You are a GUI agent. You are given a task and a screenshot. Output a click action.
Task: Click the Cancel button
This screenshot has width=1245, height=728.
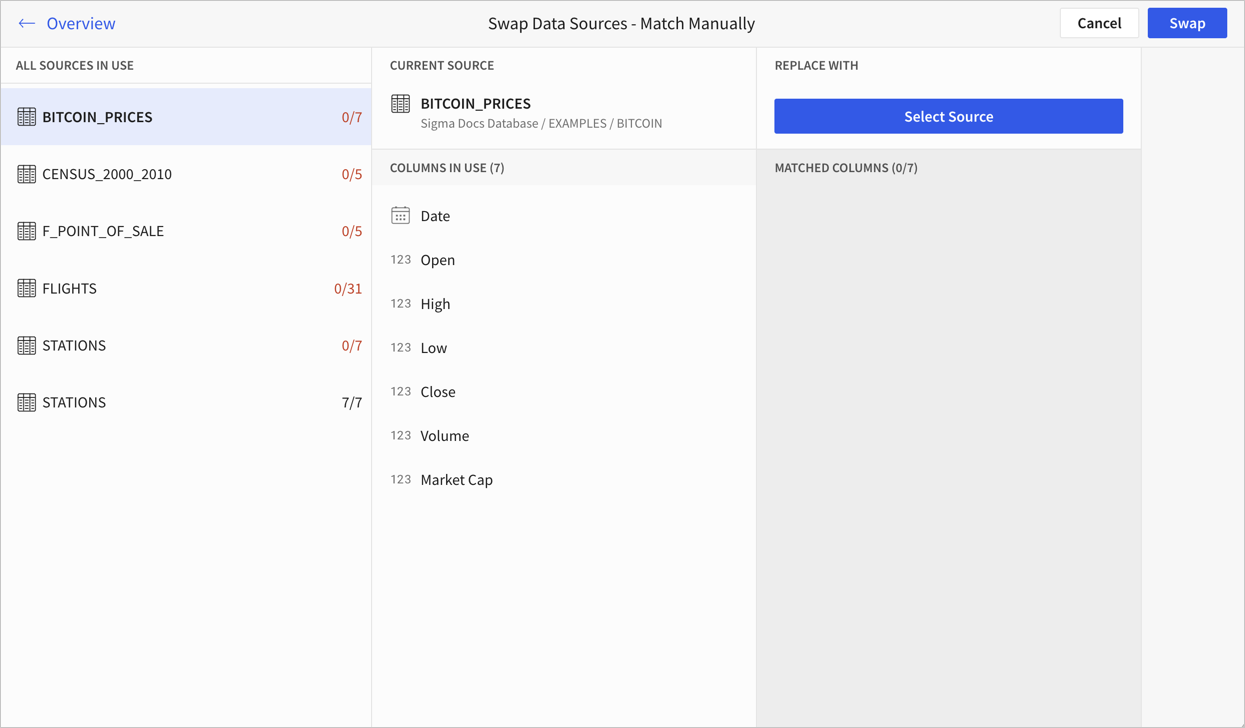click(x=1099, y=23)
